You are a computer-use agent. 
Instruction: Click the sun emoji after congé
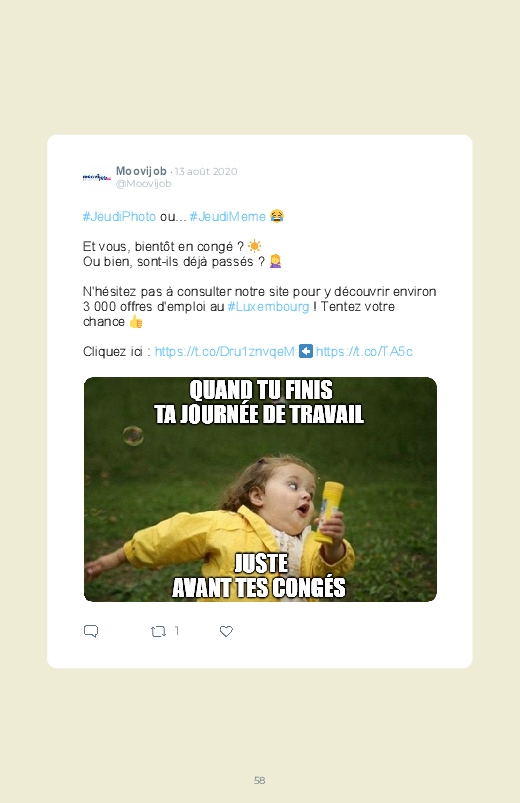[x=255, y=246]
